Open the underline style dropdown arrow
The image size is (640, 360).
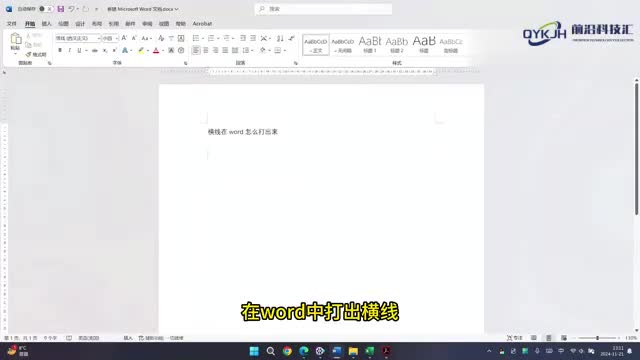(87, 50)
